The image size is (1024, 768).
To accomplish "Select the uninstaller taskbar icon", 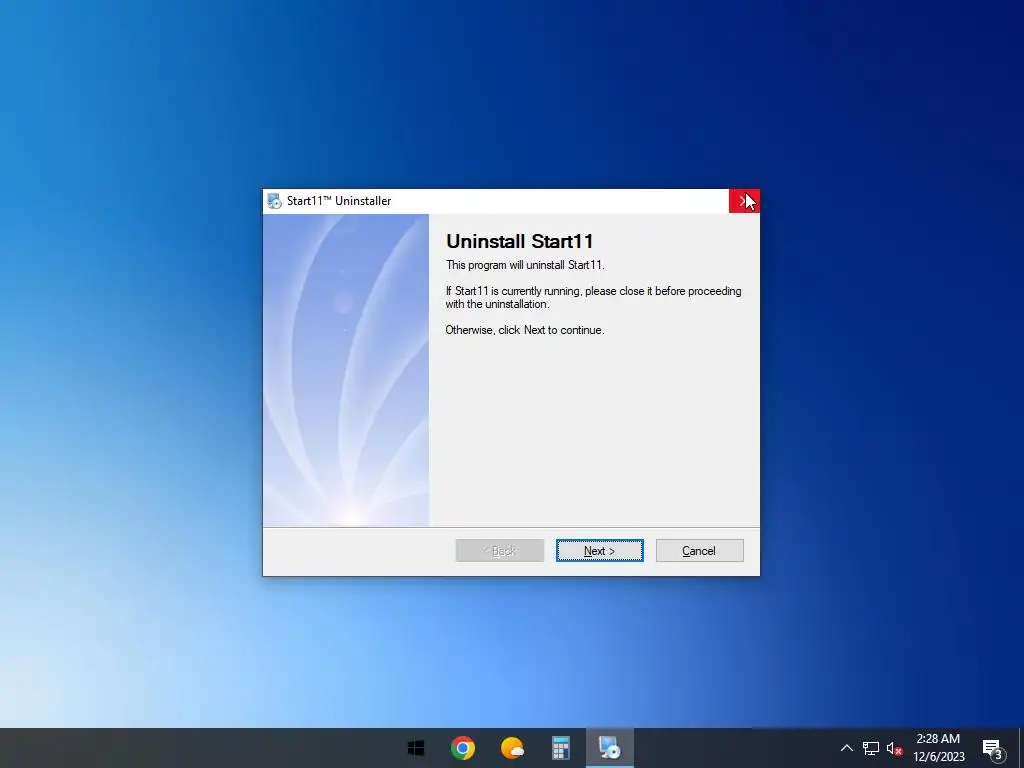I will (609, 748).
